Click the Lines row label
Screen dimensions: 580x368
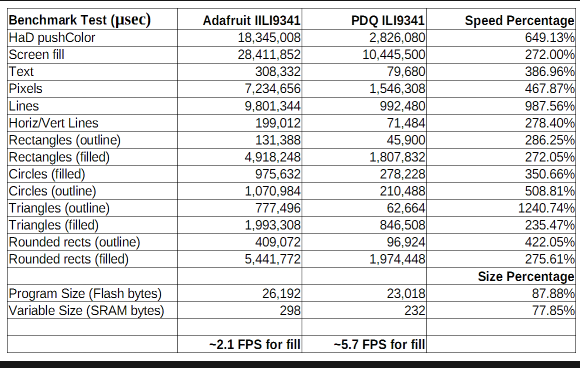pyautogui.click(x=24, y=106)
